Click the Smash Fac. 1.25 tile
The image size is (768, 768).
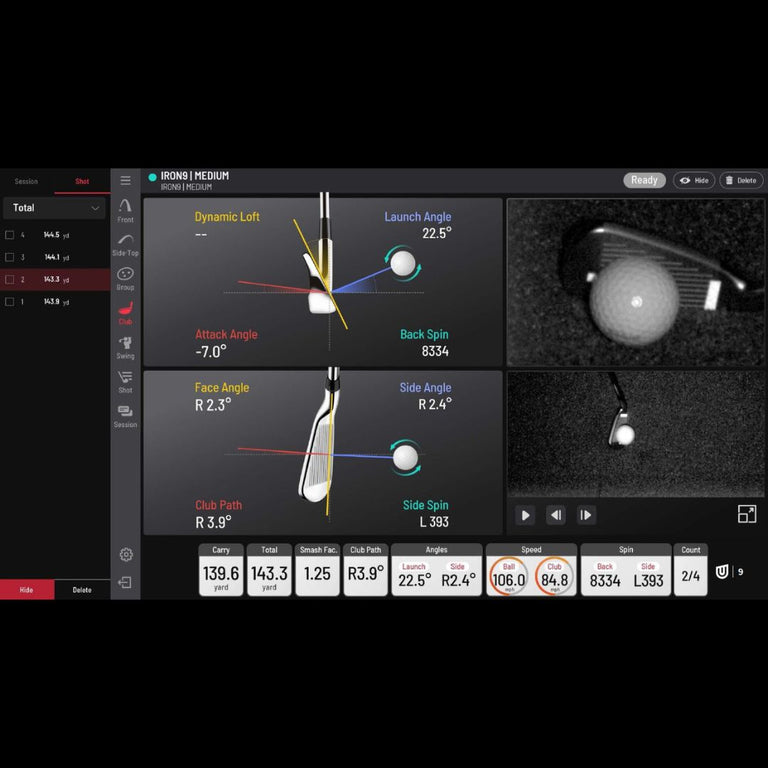pyautogui.click(x=317, y=570)
